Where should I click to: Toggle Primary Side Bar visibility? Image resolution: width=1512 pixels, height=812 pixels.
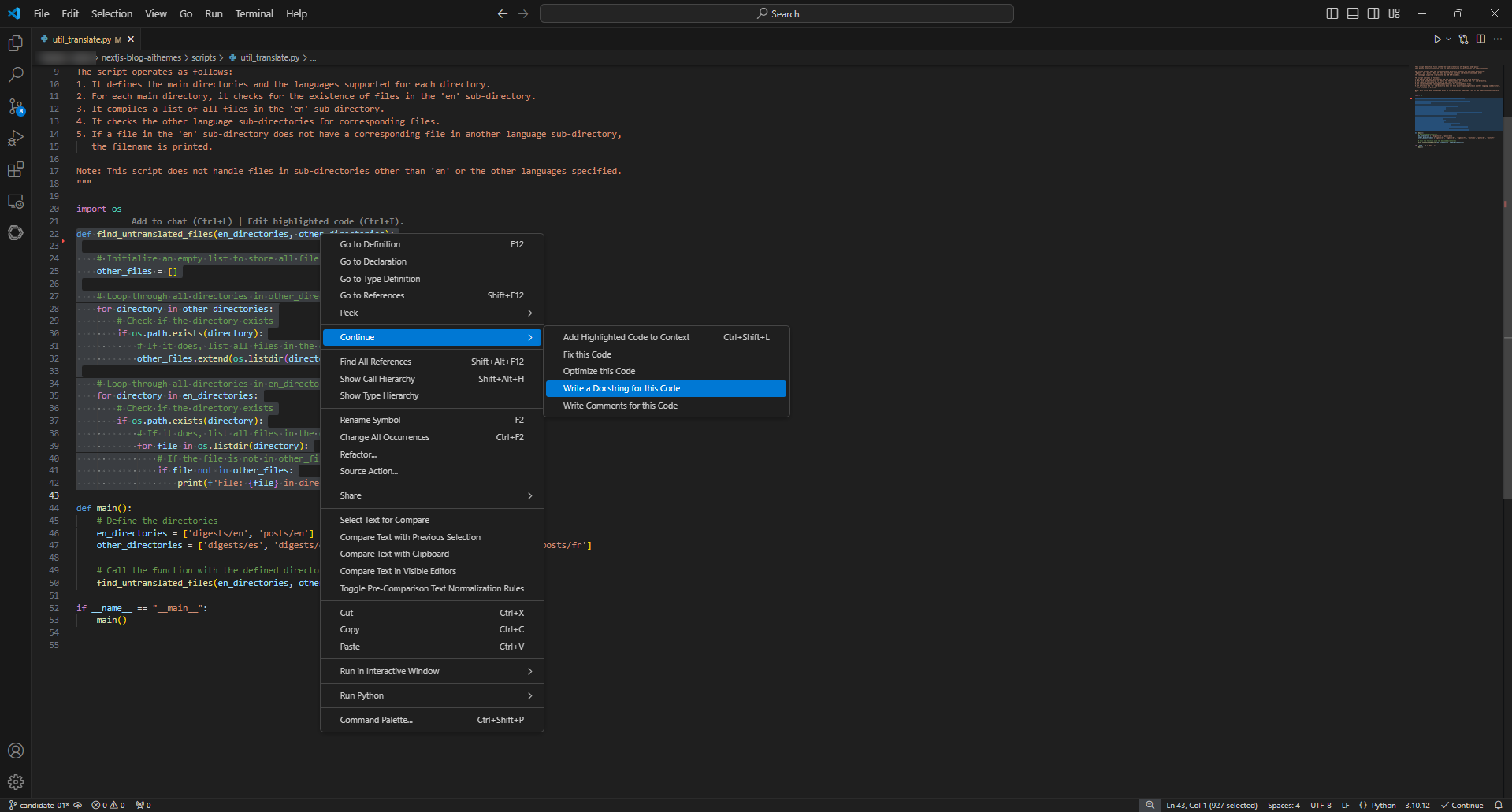click(x=1332, y=13)
